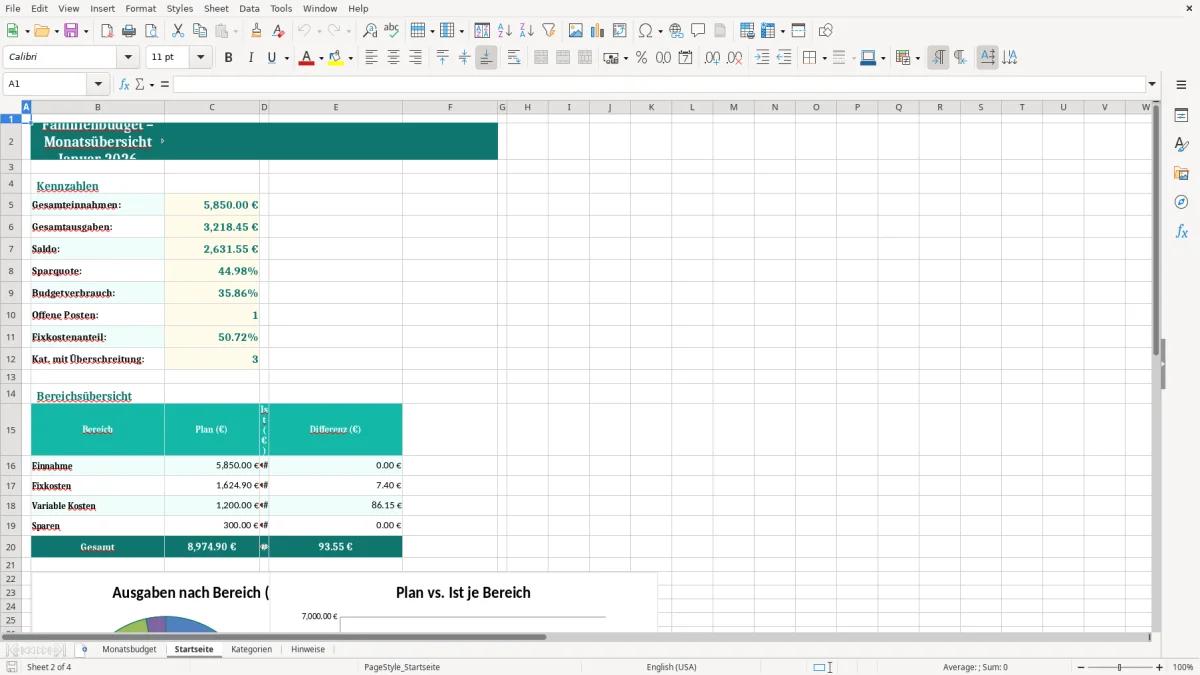The height and width of the screenshot is (675, 1200).
Task: Open Name Box dropdown arrow
Action: [x=98, y=84]
